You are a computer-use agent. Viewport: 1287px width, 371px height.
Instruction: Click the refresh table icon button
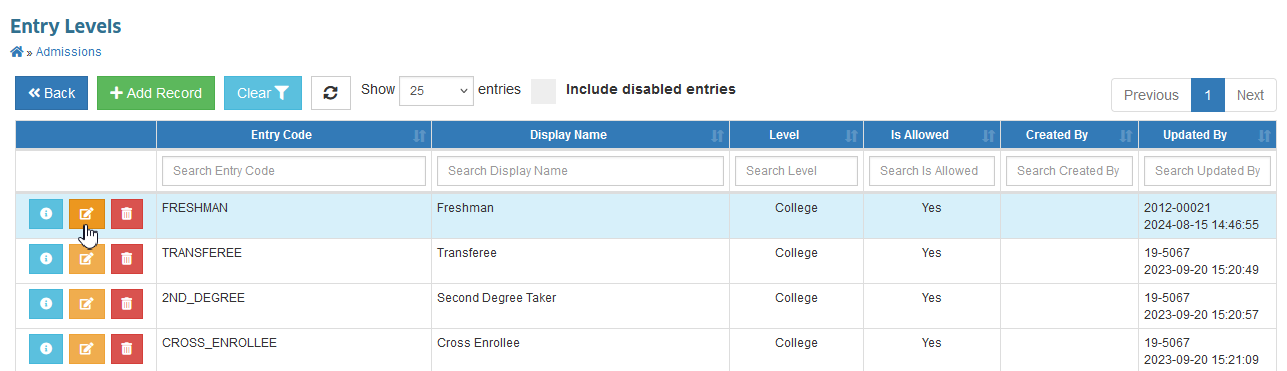[x=331, y=93]
